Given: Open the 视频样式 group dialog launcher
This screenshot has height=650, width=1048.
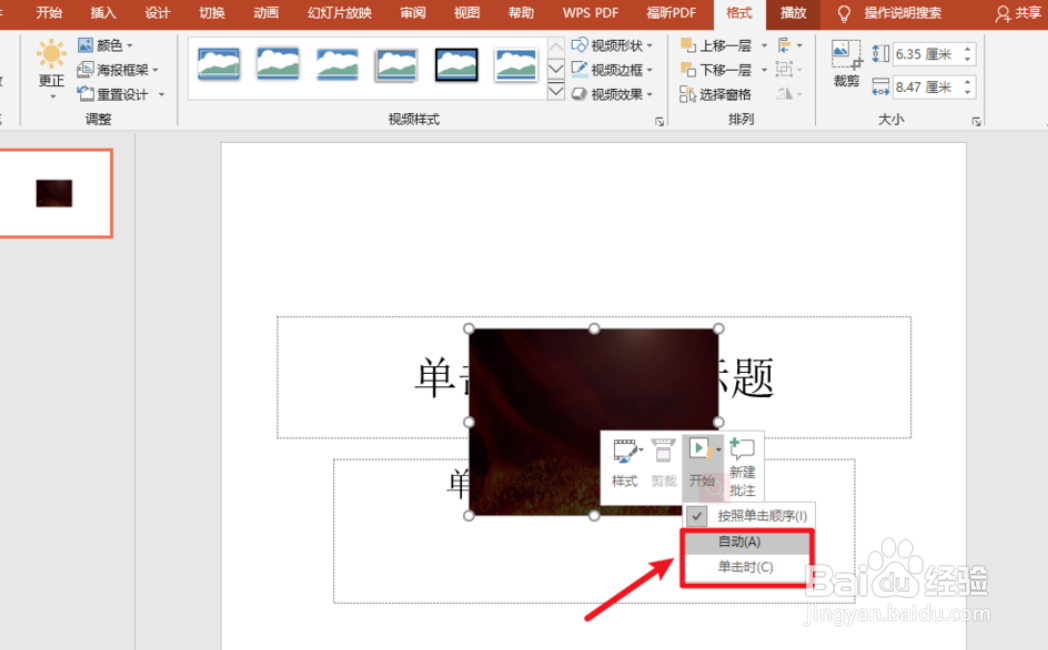Looking at the screenshot, I should pos(660,122).
